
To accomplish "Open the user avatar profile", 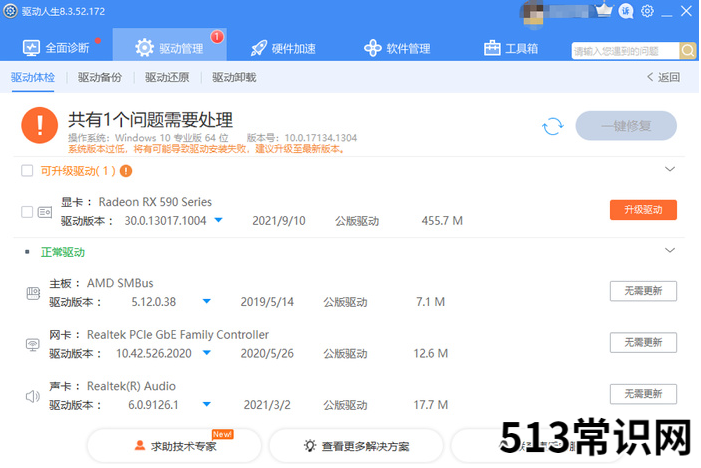I will tap(534, 14).
